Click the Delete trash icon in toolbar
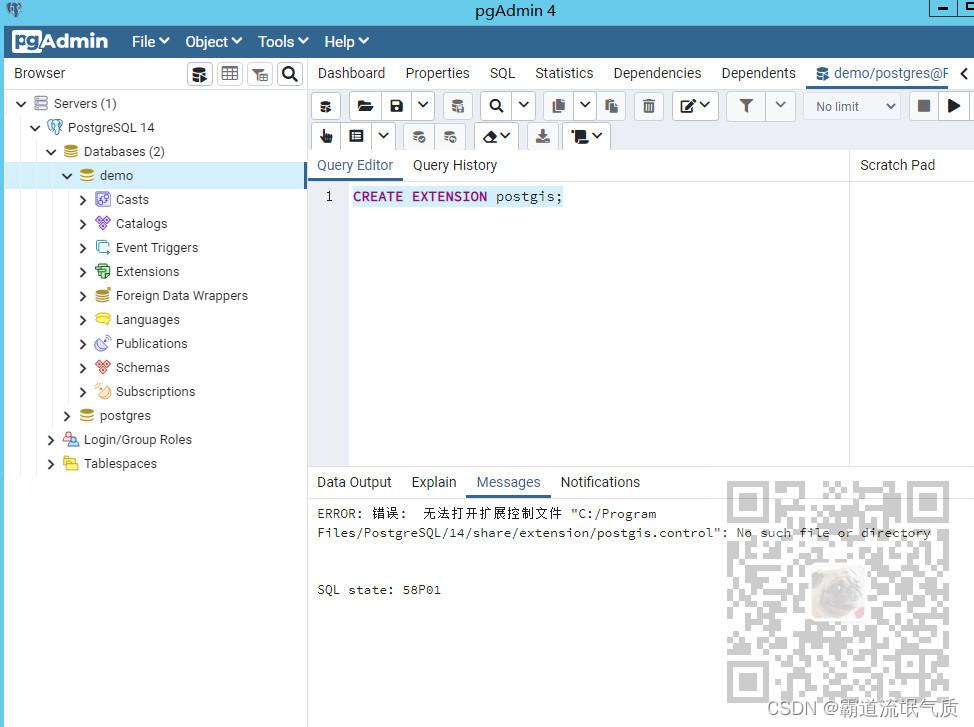This screenshot has height=727, width=974. (649, 106)
